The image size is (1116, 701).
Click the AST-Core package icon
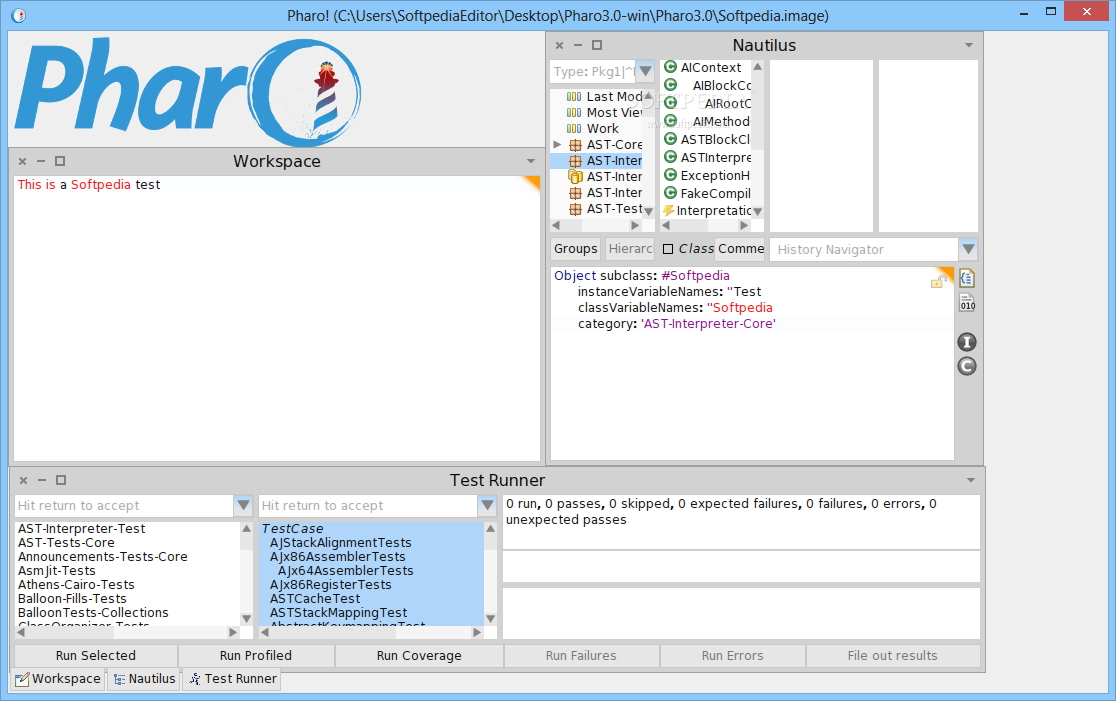(575, 145)
